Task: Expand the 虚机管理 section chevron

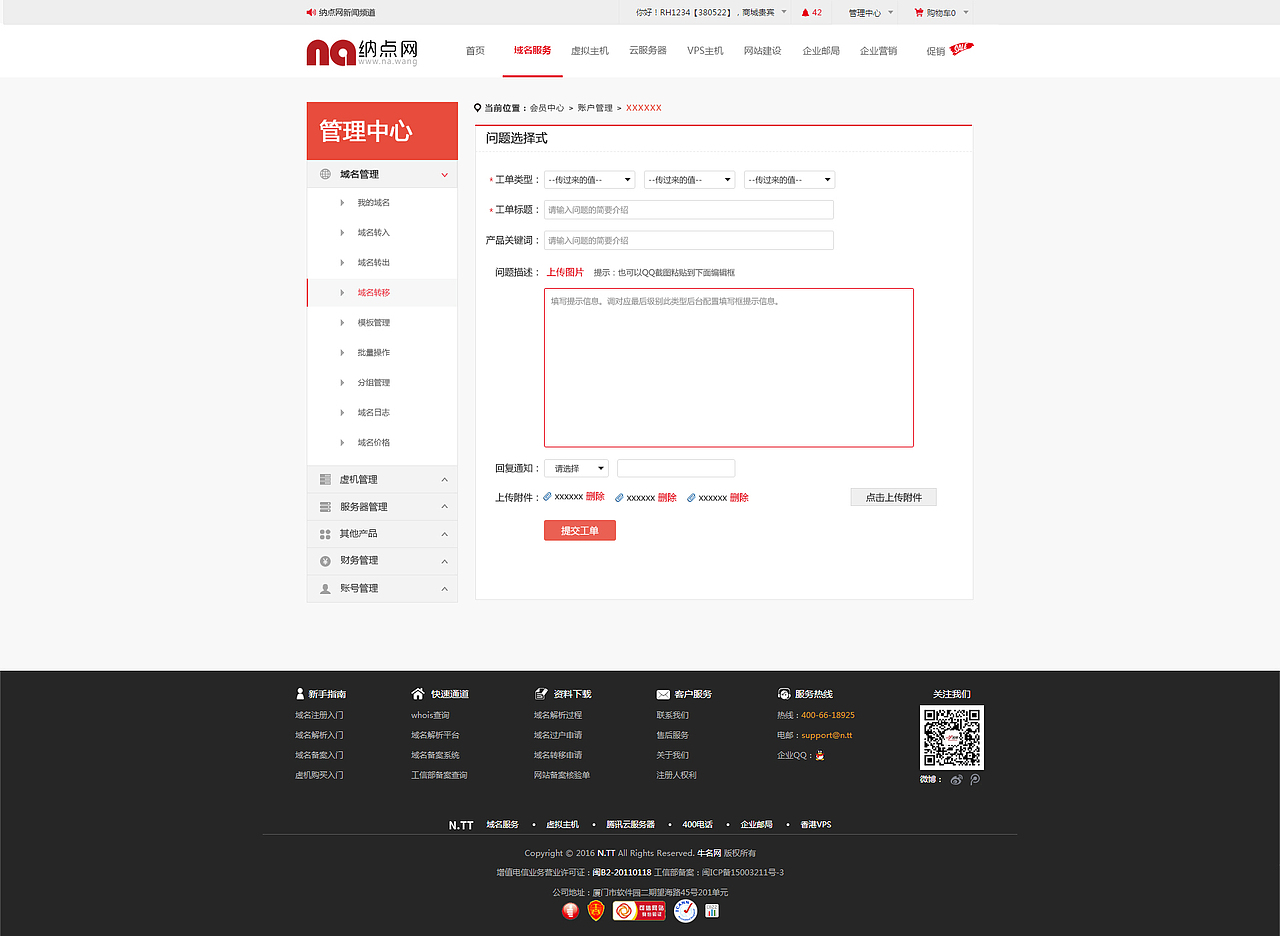Action: (x=445, y=480)
